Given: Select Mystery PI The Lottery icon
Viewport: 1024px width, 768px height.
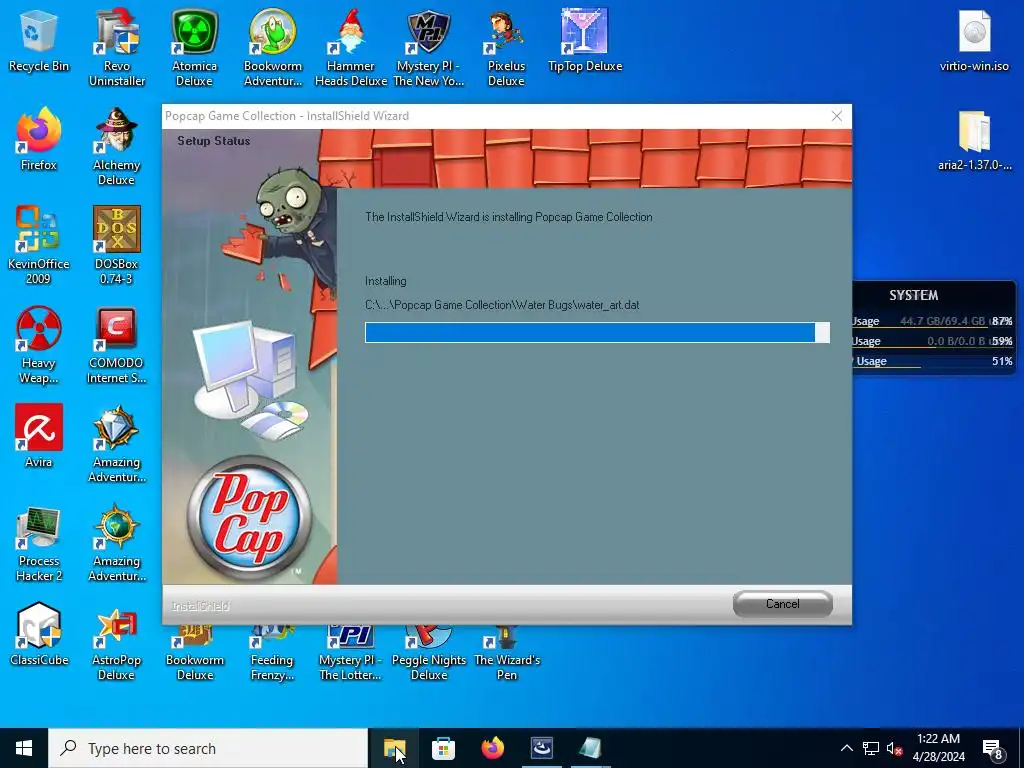Looking at the screenshot, I should [x=350, y=654].
